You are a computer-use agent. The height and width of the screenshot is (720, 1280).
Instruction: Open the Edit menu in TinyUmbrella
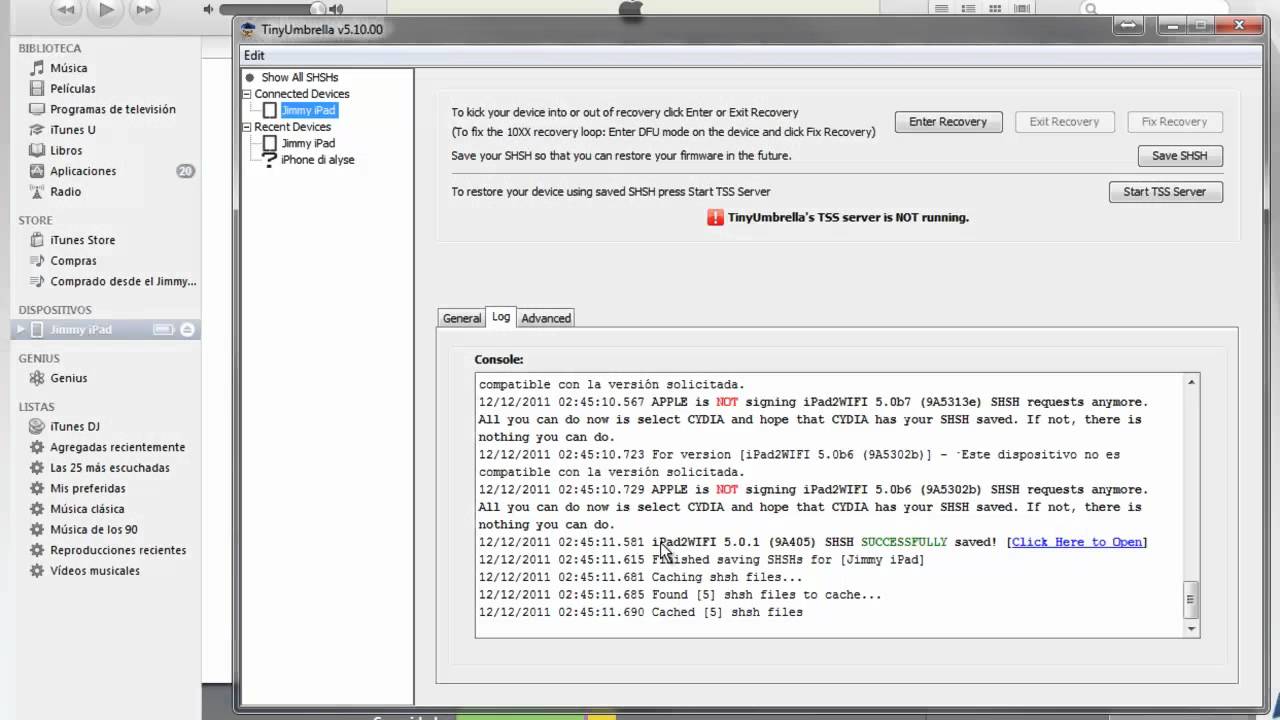pos(254,56)
